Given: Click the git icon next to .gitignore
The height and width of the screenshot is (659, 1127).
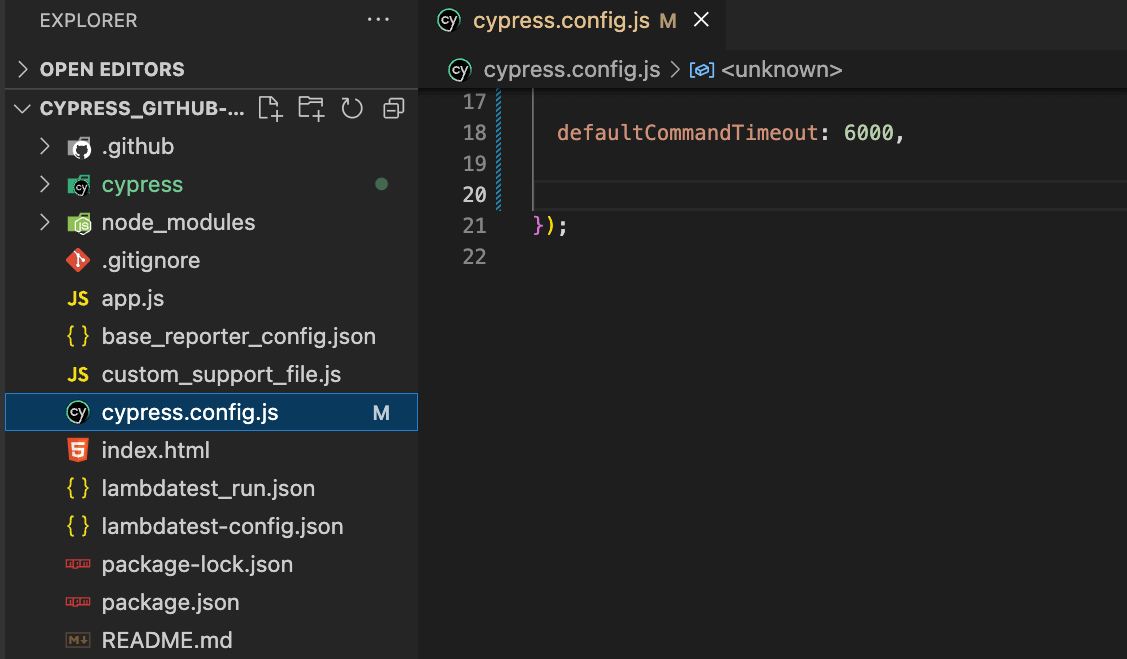Looking at the screenshot, I should (x=78, y=260).
